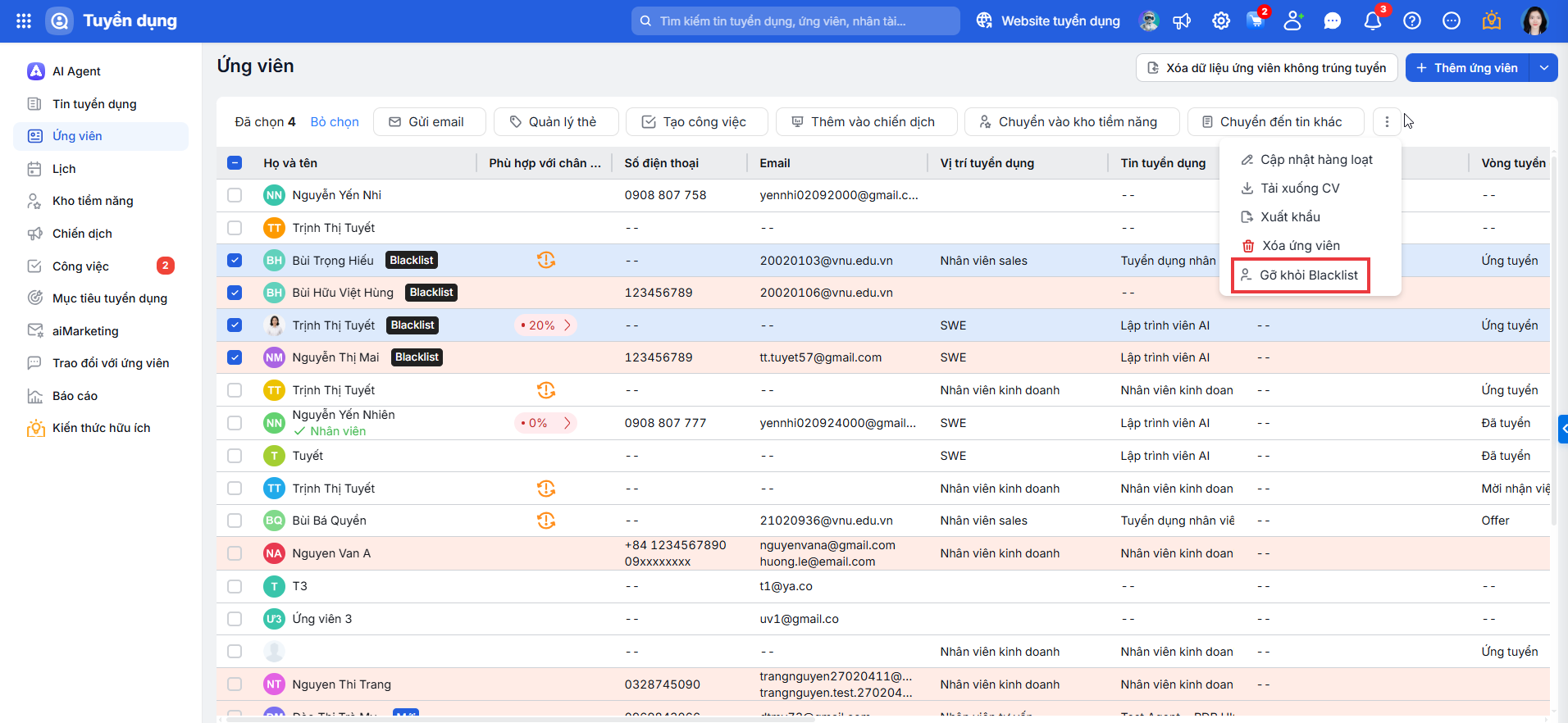The image size is (1568, 723).
Task: Click the orange gift reward icon in header
Action: coord(1492,20)
